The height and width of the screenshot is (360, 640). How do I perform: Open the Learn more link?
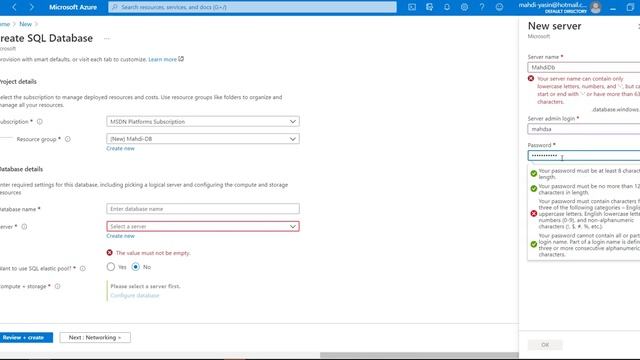coord(162,59)
